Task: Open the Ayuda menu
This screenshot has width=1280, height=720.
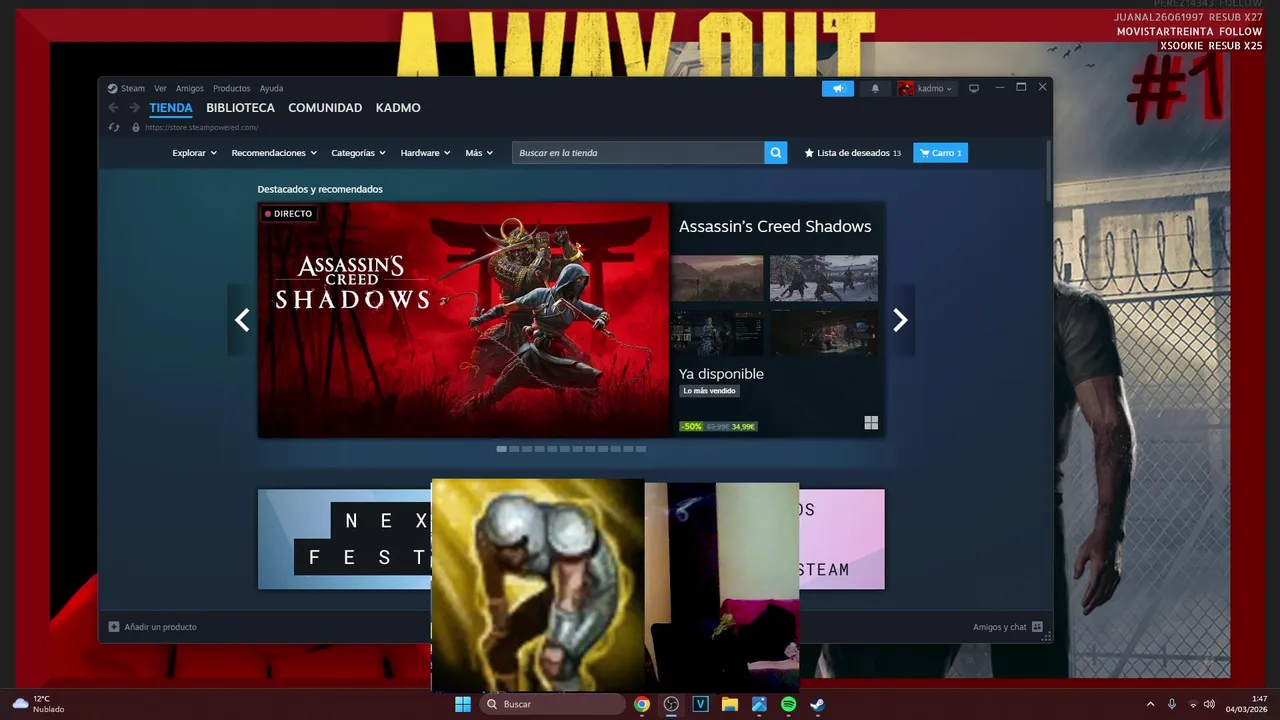Action: click(x=271, y=88)
